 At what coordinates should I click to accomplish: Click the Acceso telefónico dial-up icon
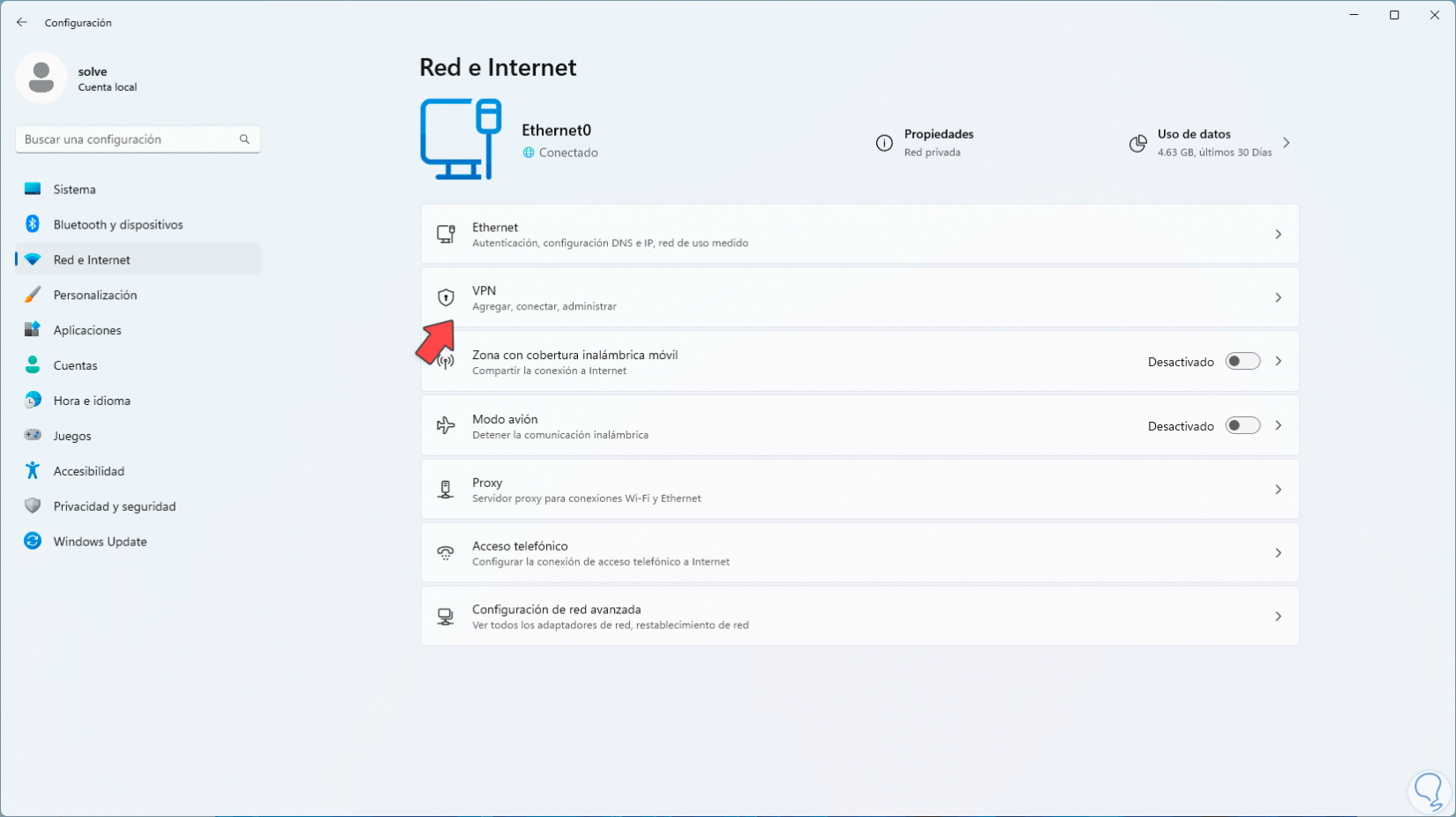tap(446, 553)
